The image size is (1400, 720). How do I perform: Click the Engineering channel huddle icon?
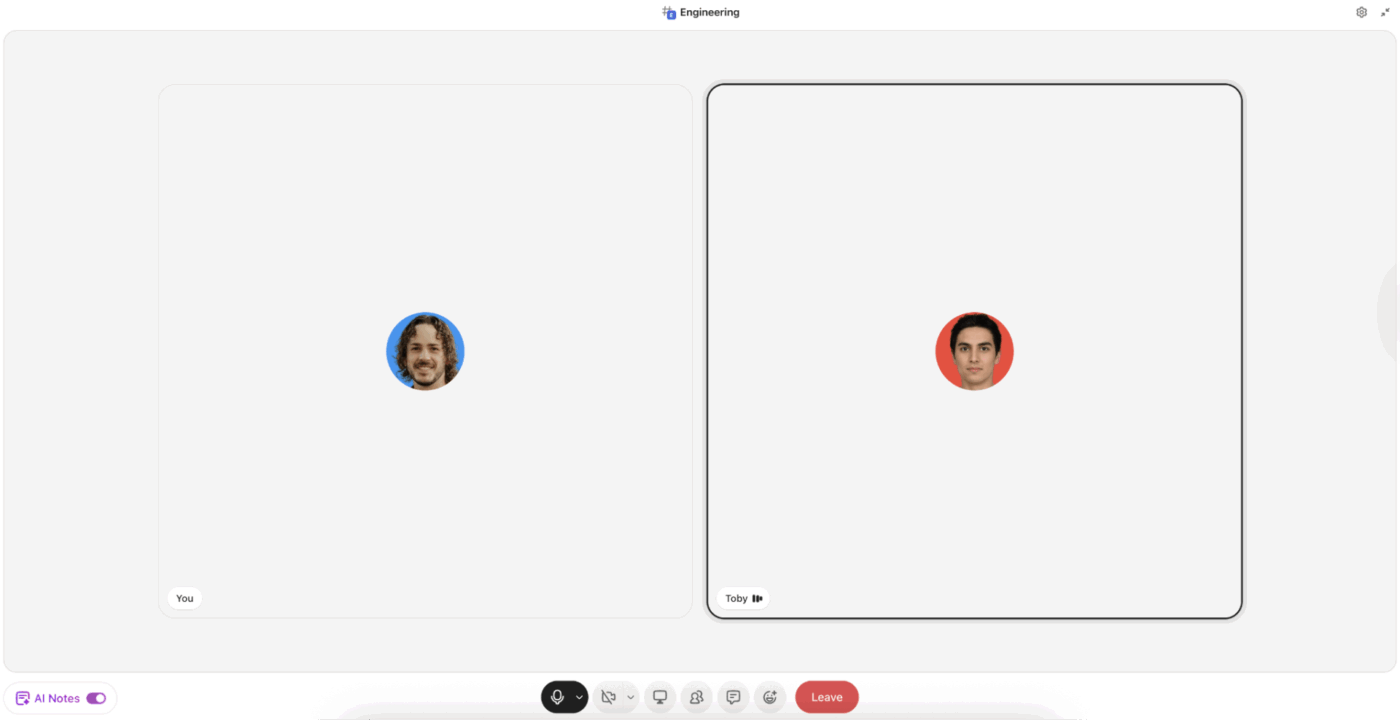pos(667,12)
